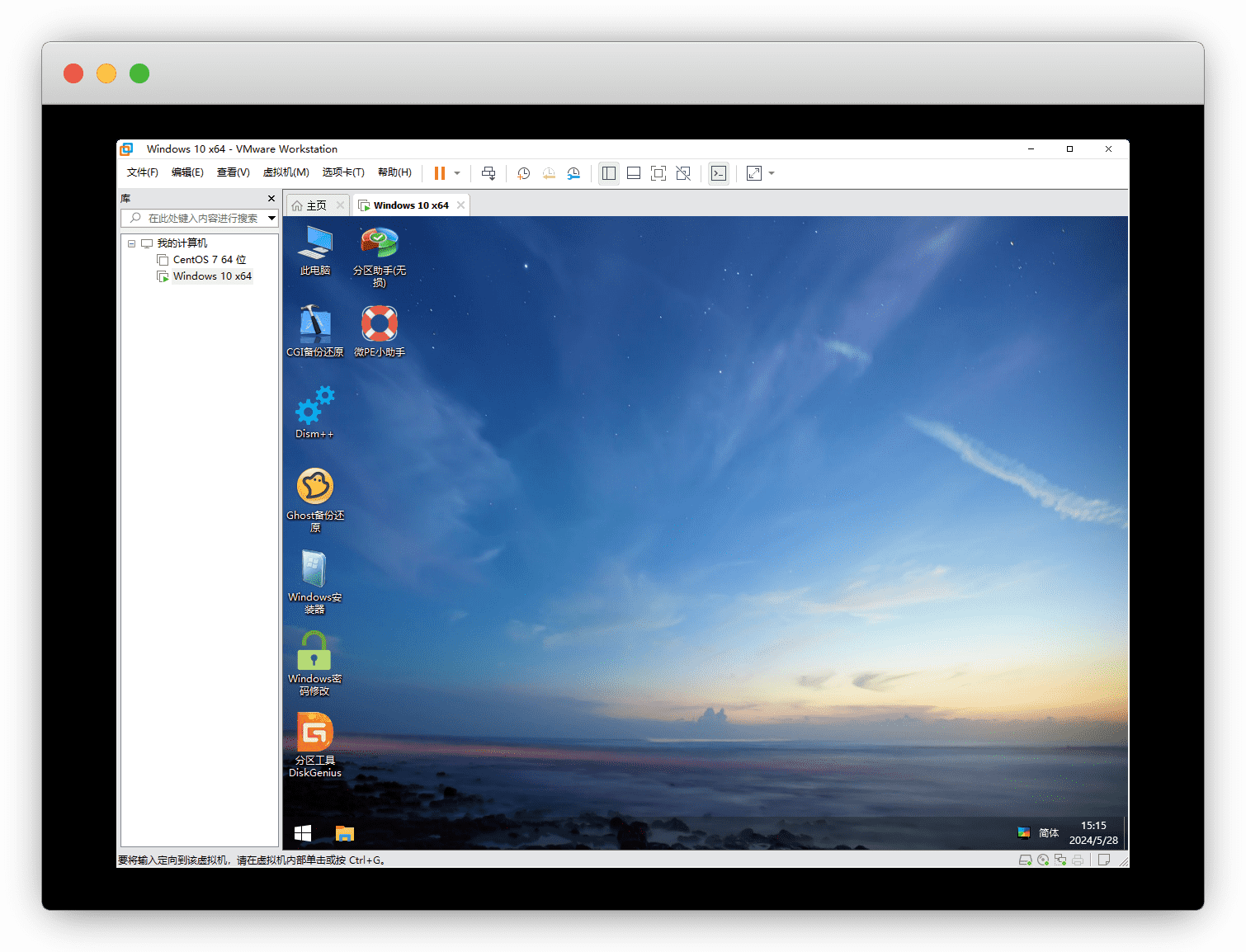Click the network adapter status icon
Screen dimensions: 1246x952
(x=1060, y=860)
